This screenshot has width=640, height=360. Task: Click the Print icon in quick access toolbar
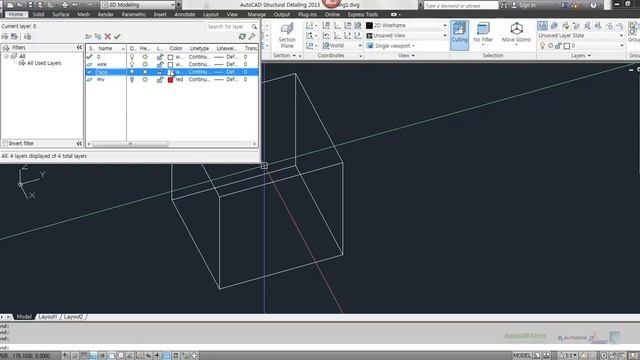tap(64, 5)
